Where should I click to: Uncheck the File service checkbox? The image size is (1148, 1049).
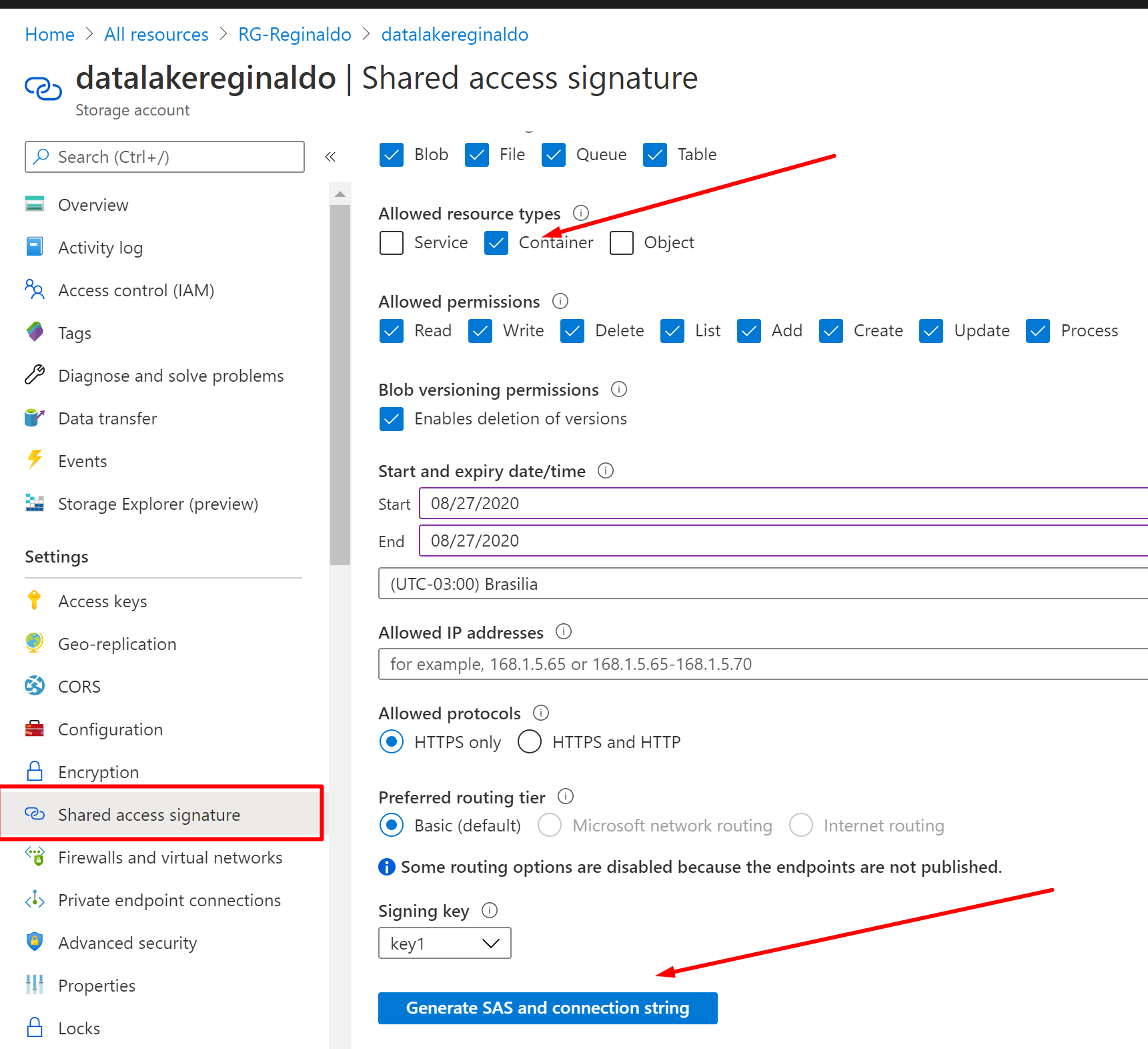point(477,155)
